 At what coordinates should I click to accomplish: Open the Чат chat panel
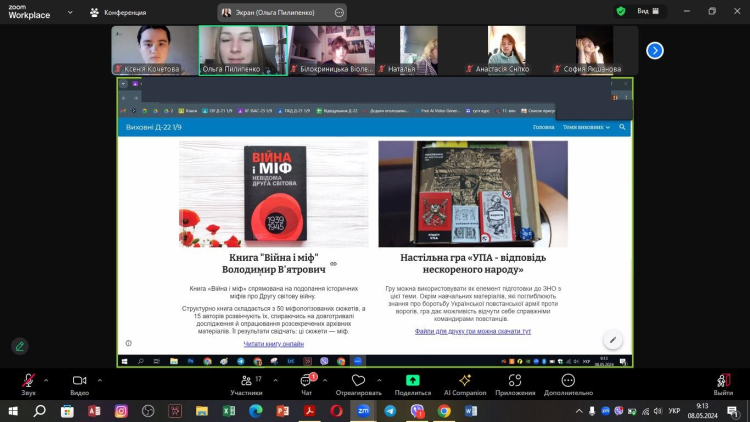306,383
